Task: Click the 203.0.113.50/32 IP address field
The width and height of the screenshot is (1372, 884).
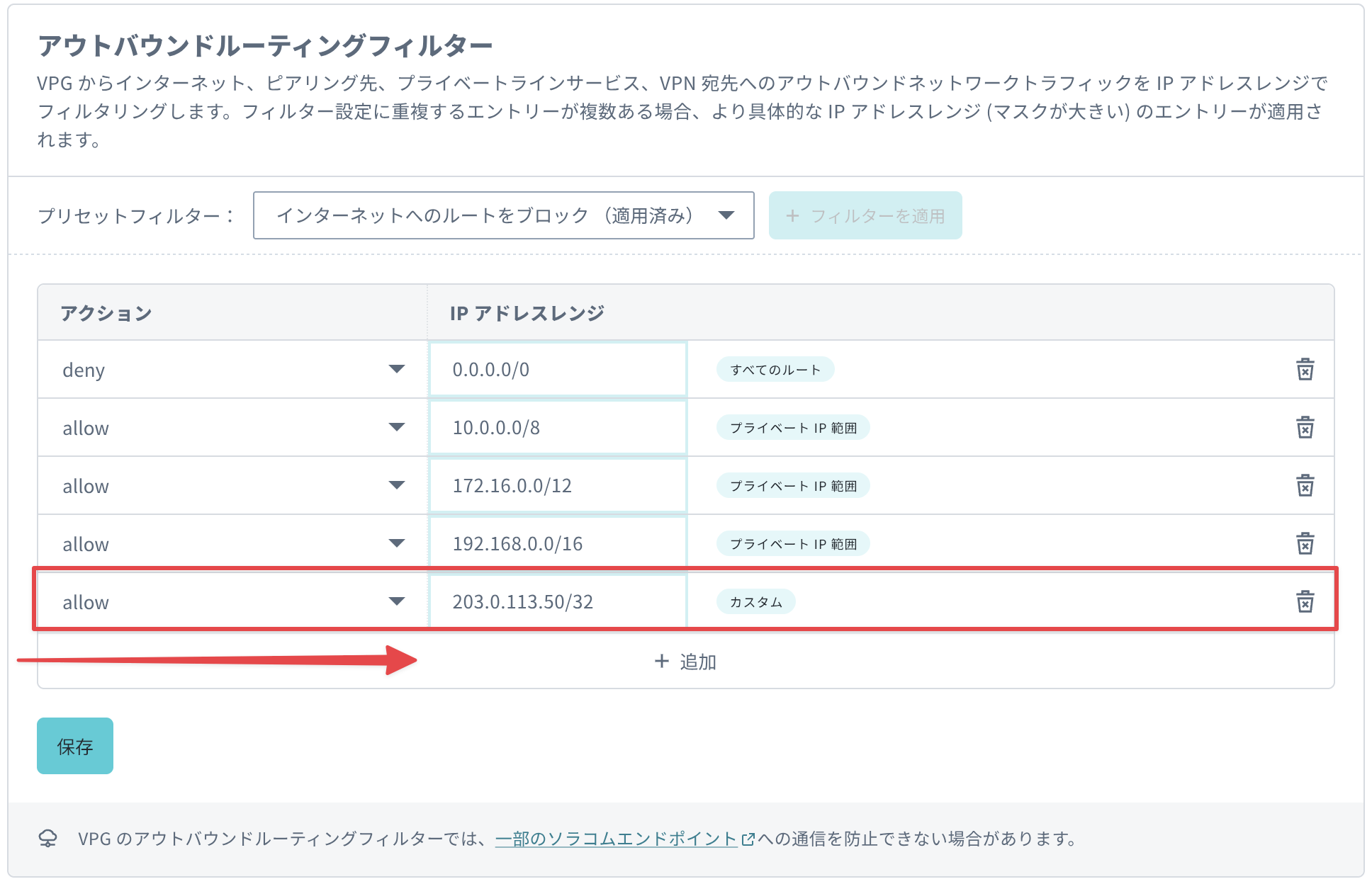Action: click(557, 602)
